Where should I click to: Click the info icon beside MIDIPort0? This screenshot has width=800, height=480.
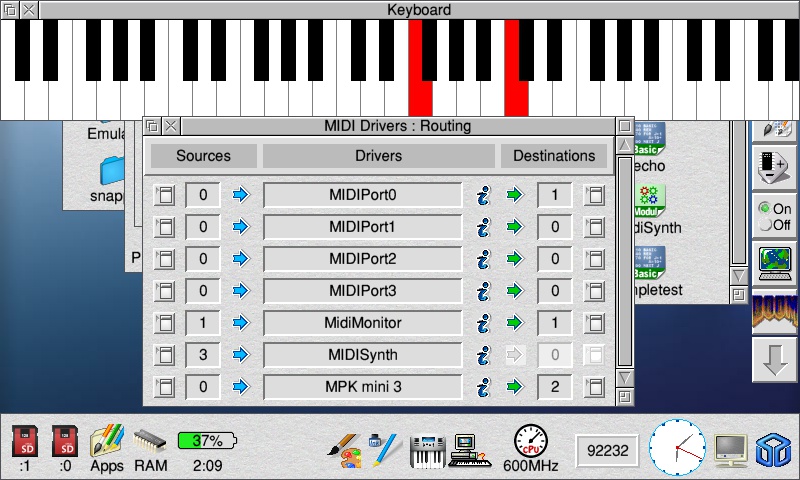pyautogui.click(x=483, y=195)
